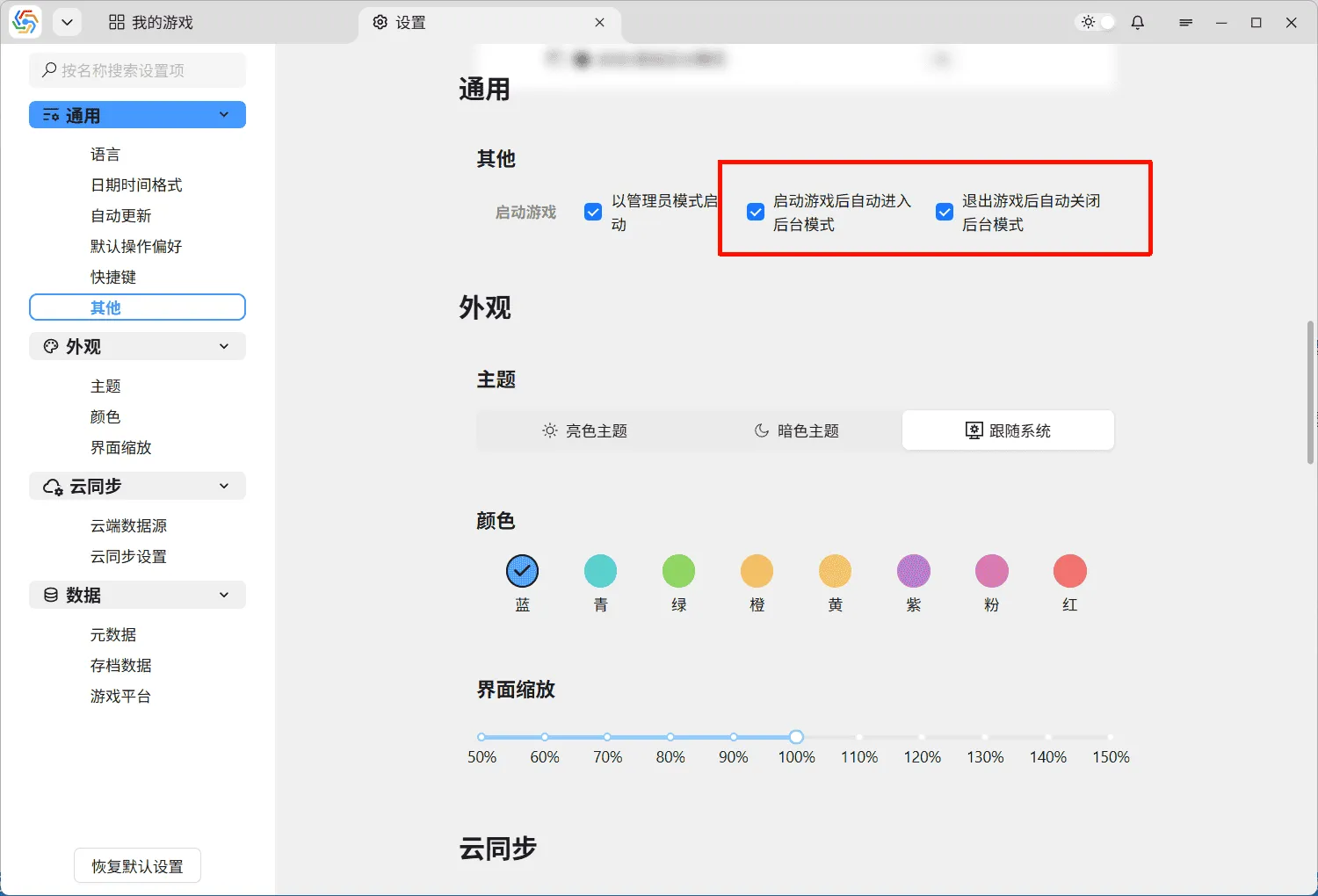Click the bell notification icon
Image resolution: width=1318 pixels, height=896 pixels.
tap(1137, 22)
